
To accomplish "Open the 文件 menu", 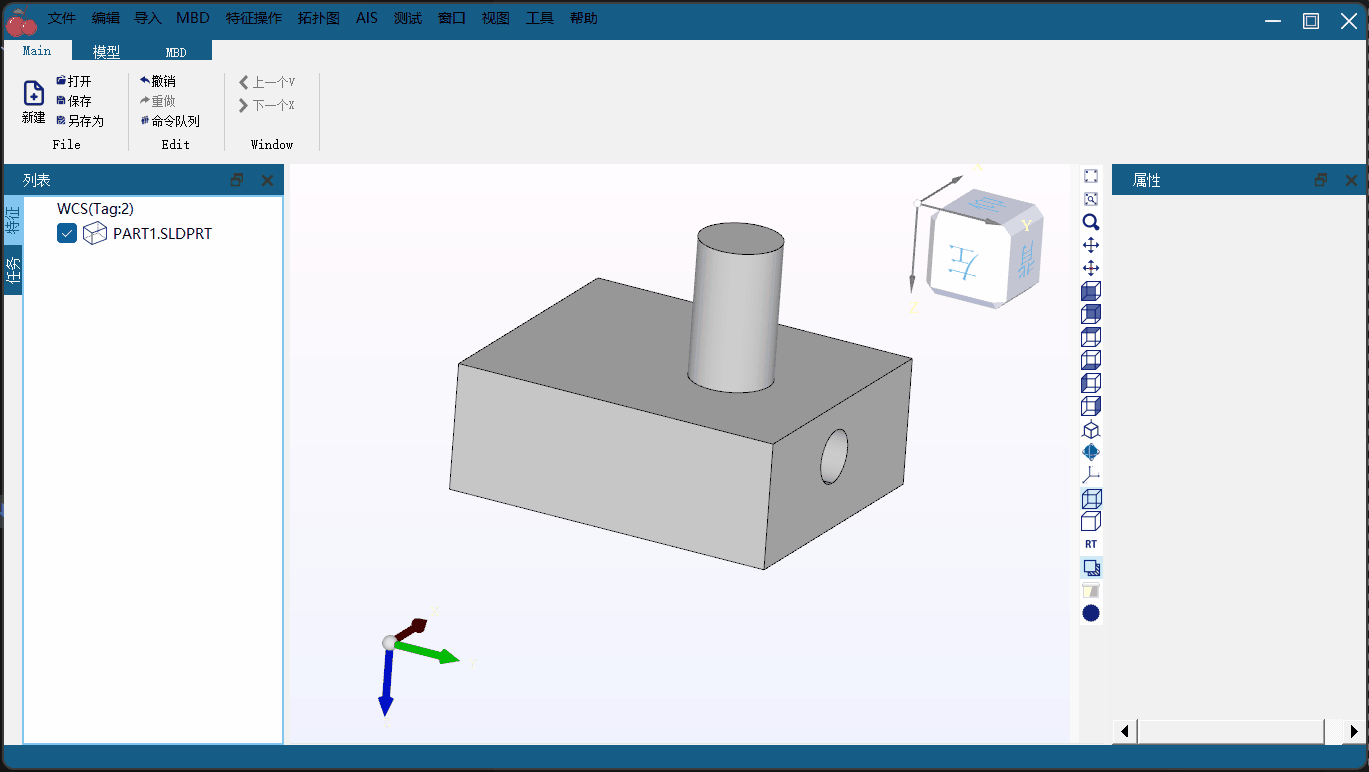I will pos(62,18).
